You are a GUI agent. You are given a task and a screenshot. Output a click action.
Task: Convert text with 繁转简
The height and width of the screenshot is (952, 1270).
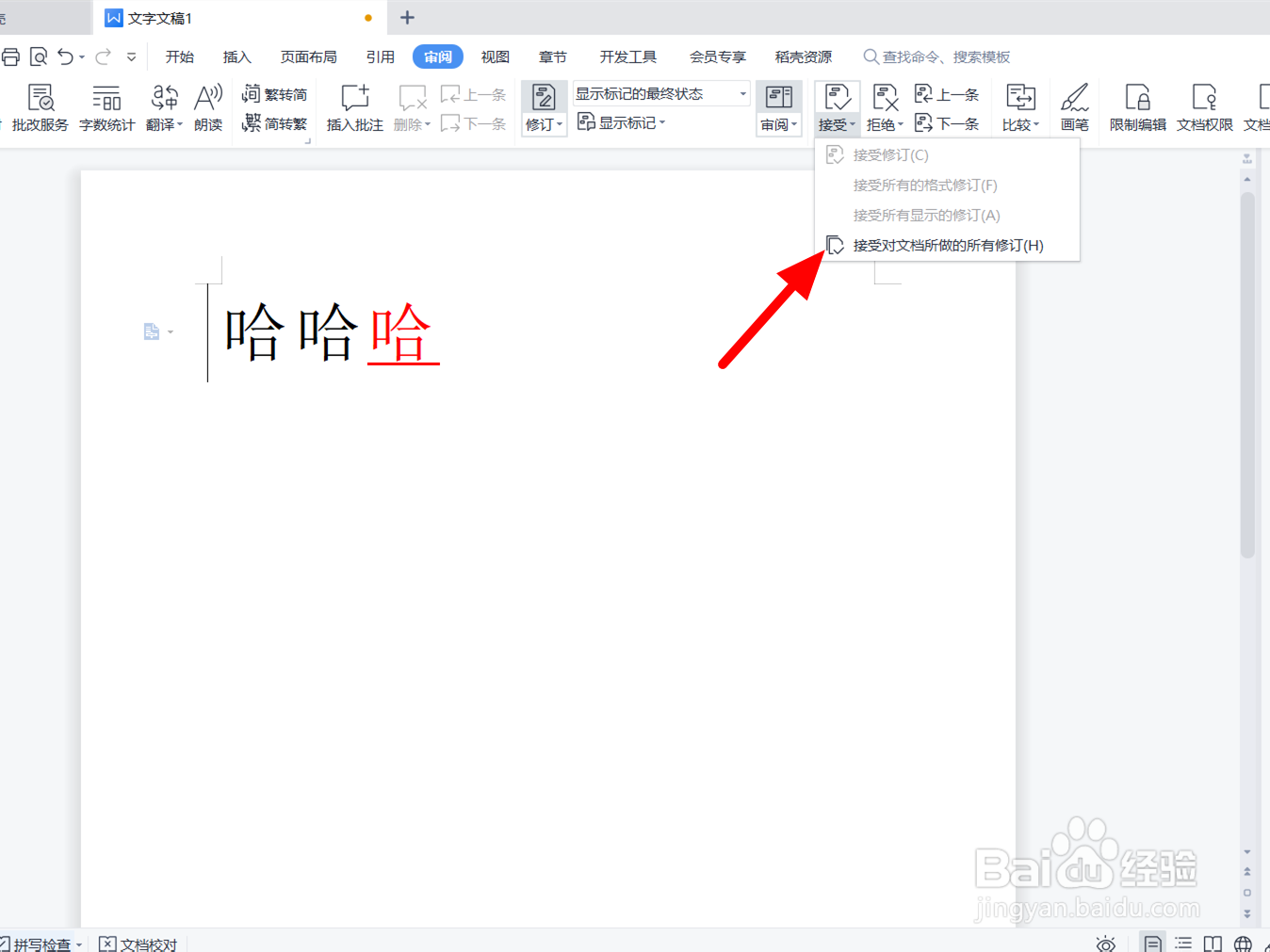(274, 94)
